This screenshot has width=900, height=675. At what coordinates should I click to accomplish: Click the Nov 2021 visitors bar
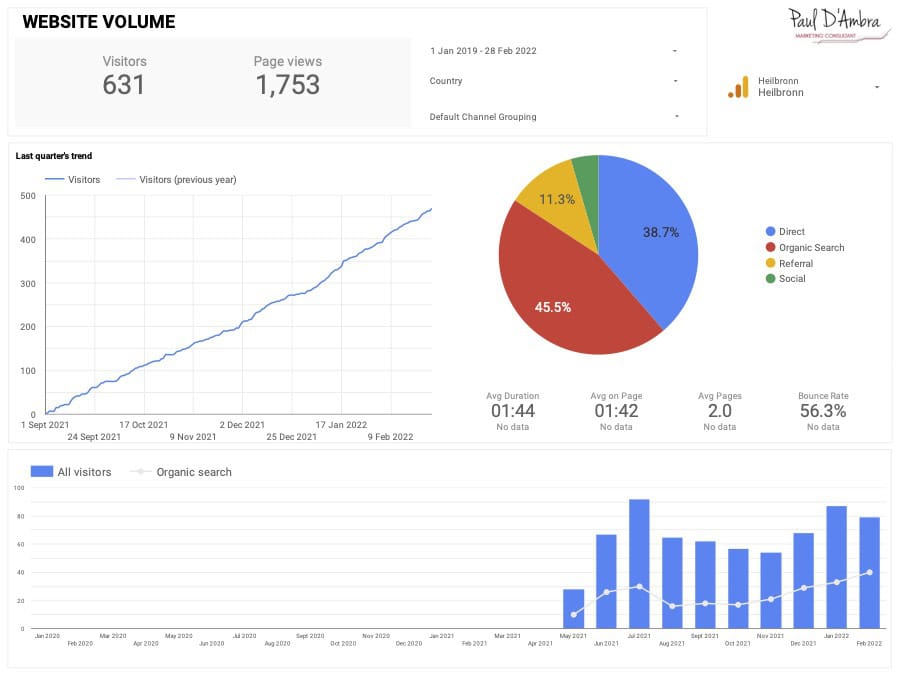(x=771, y=591)
